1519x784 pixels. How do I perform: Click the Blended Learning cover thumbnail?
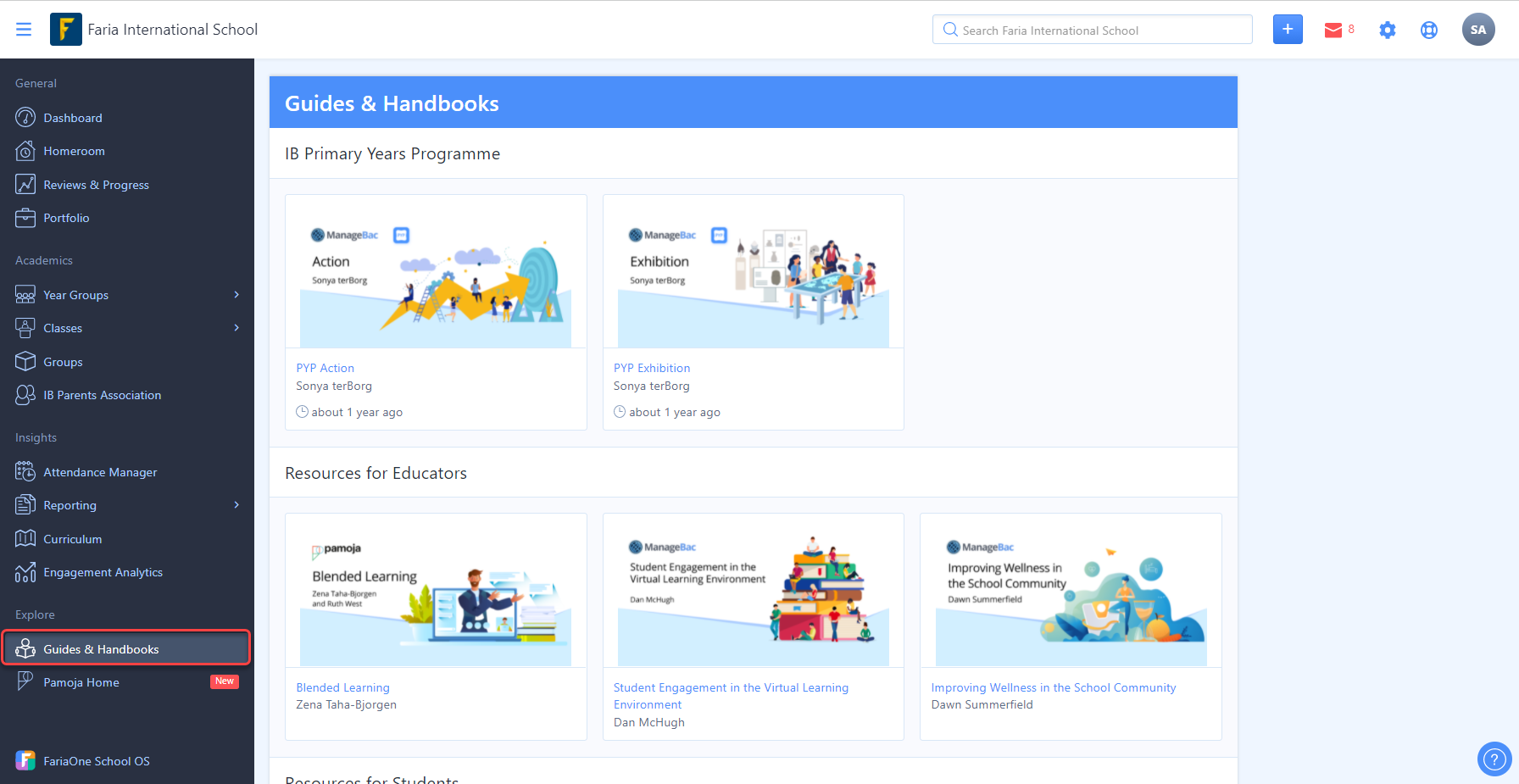pos(436,591)
